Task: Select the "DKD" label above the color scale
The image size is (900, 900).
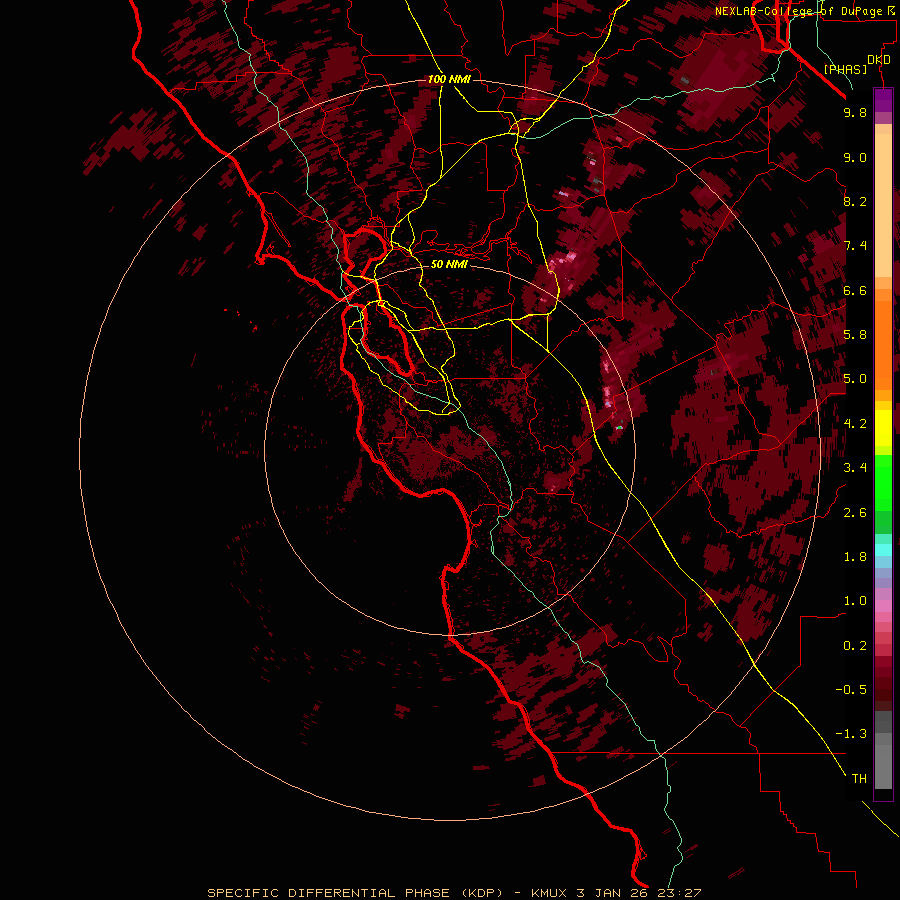Action: (879, 60)
